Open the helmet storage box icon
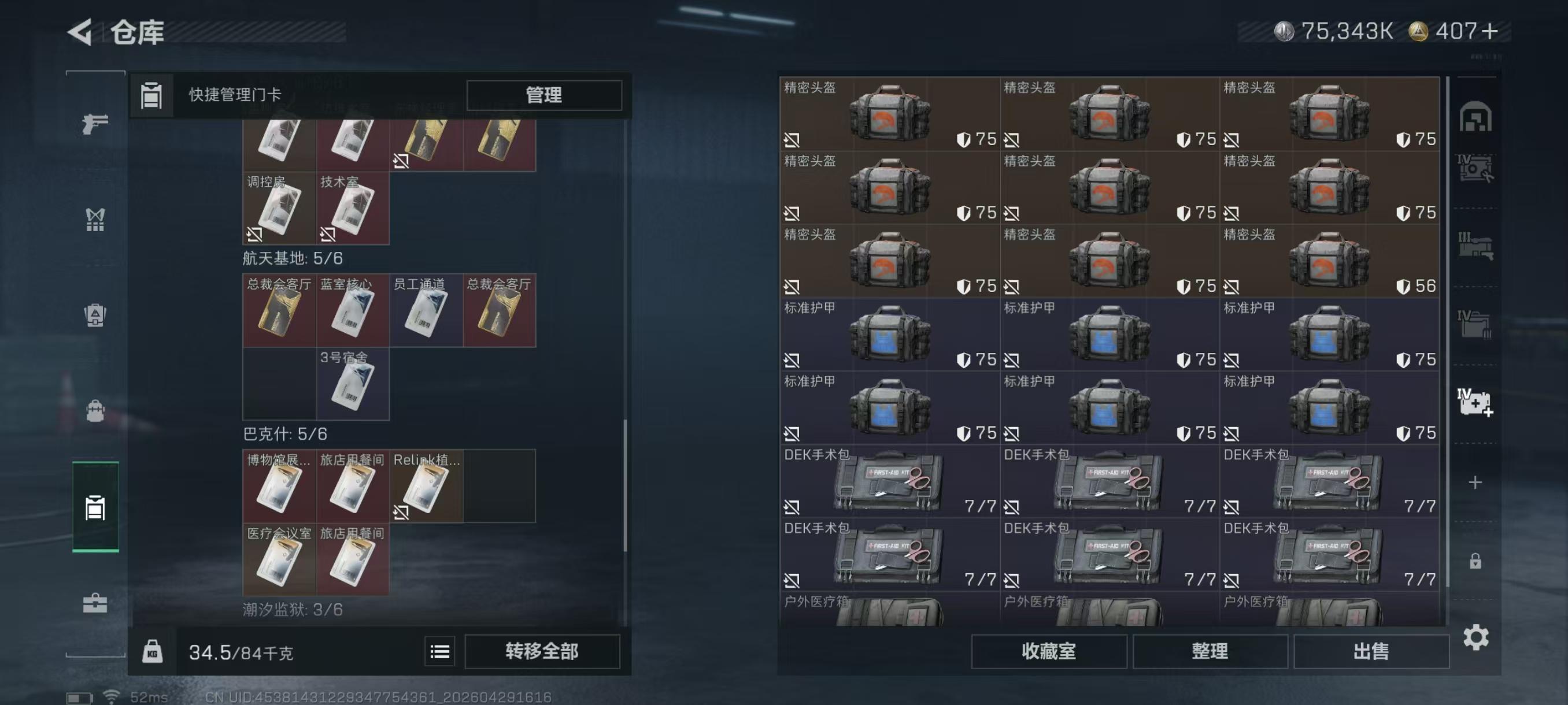Image resolution: width=1568 pixels, height=705 pixels. click(1475, 117)
